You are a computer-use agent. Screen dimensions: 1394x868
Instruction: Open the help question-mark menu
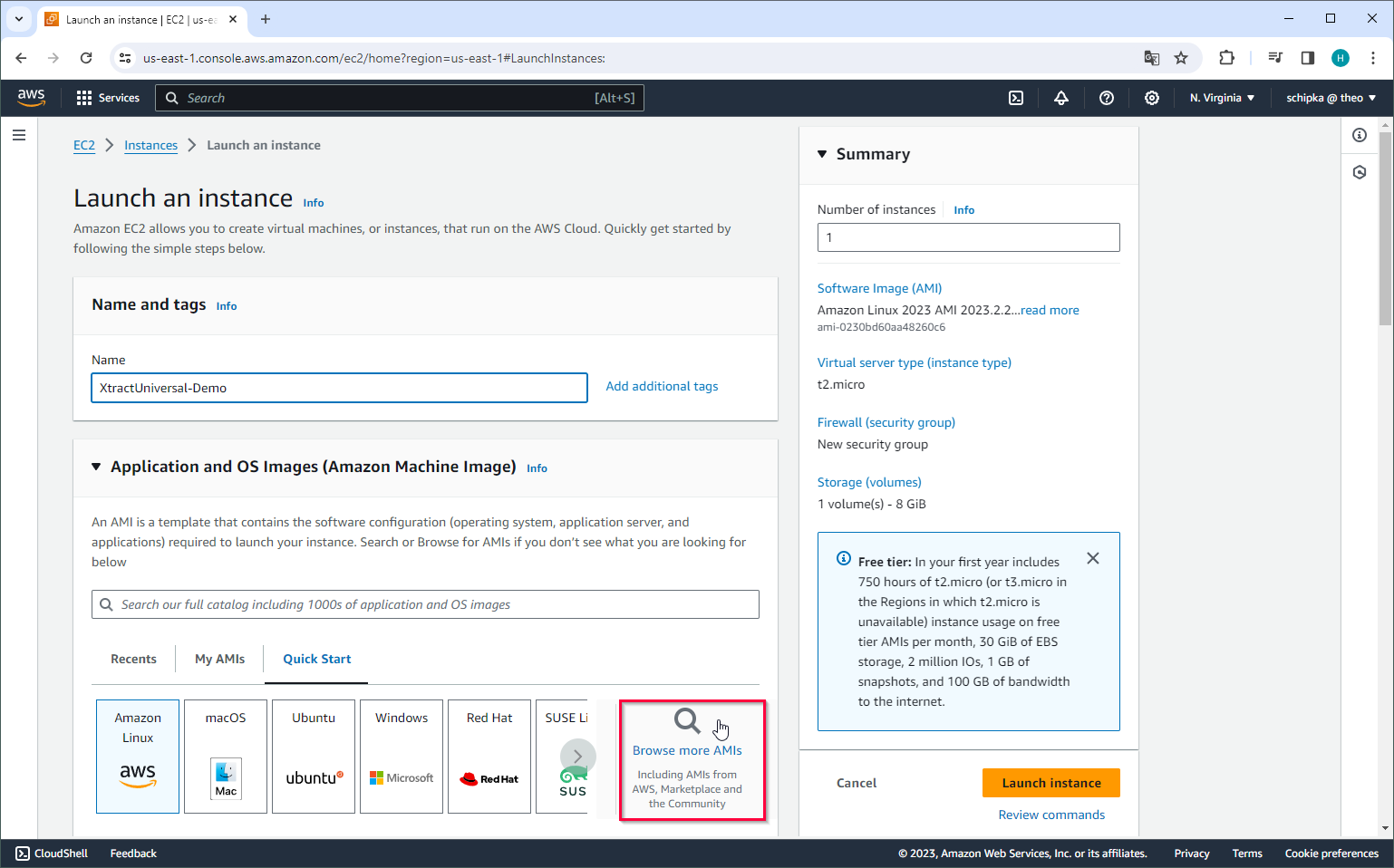click(1107, 98)
